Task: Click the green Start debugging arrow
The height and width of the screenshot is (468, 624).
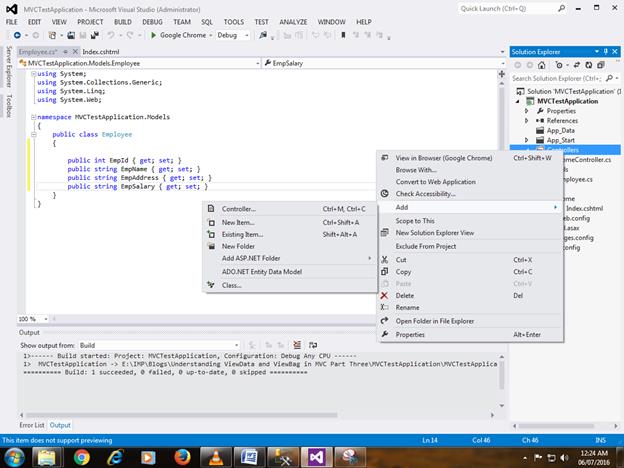Action: pos(153,35)
